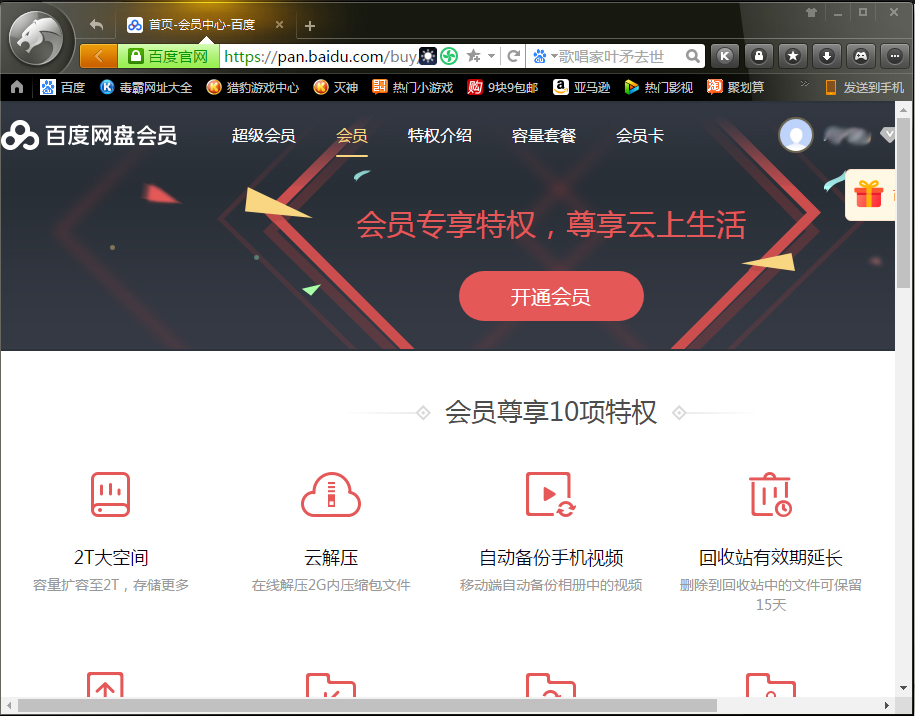
Task: Open the download manager arrow icon
Action: pyautogui.click(x=826, y=56)
